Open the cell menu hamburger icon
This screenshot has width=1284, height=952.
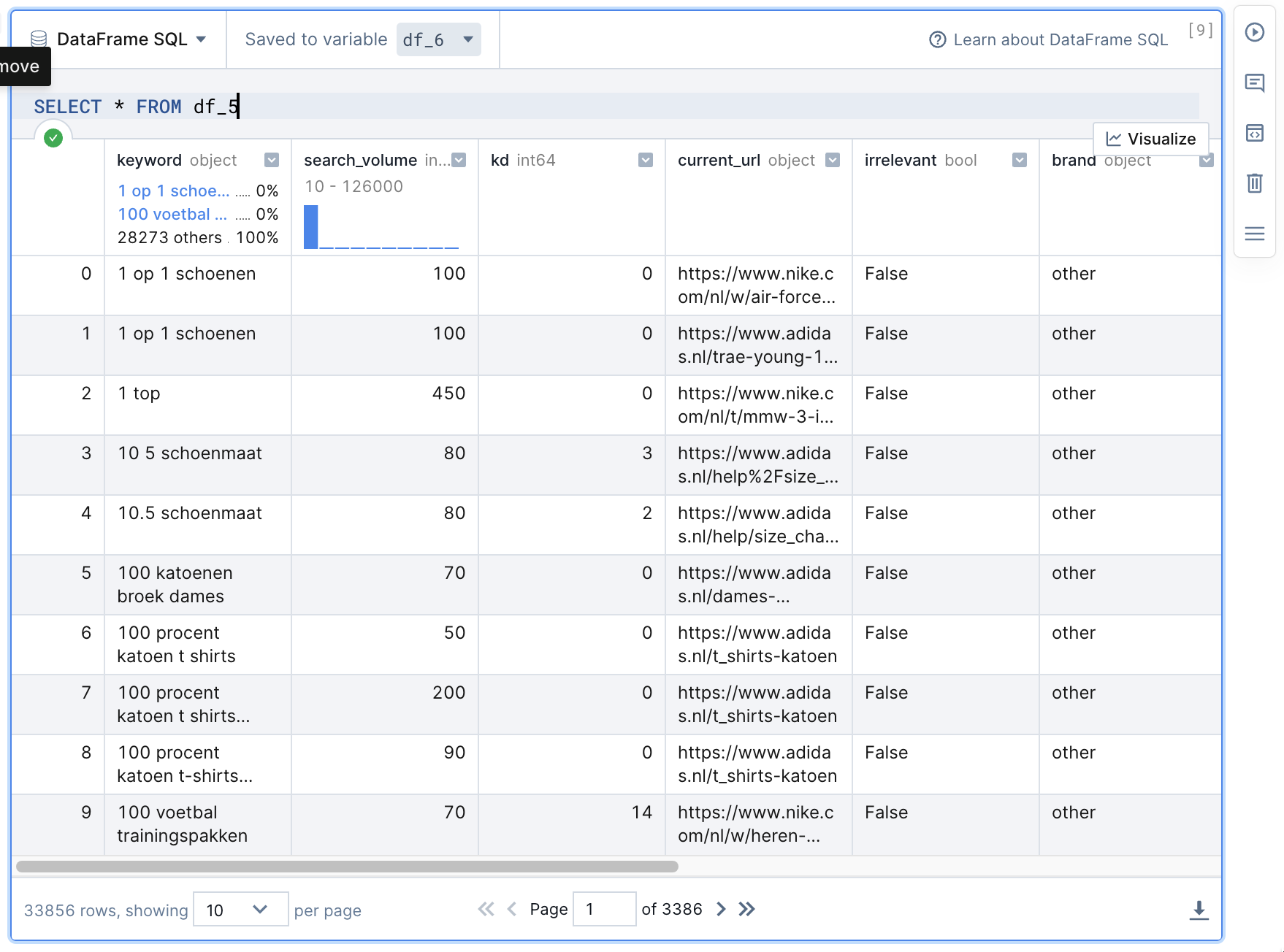(1254, 234)
